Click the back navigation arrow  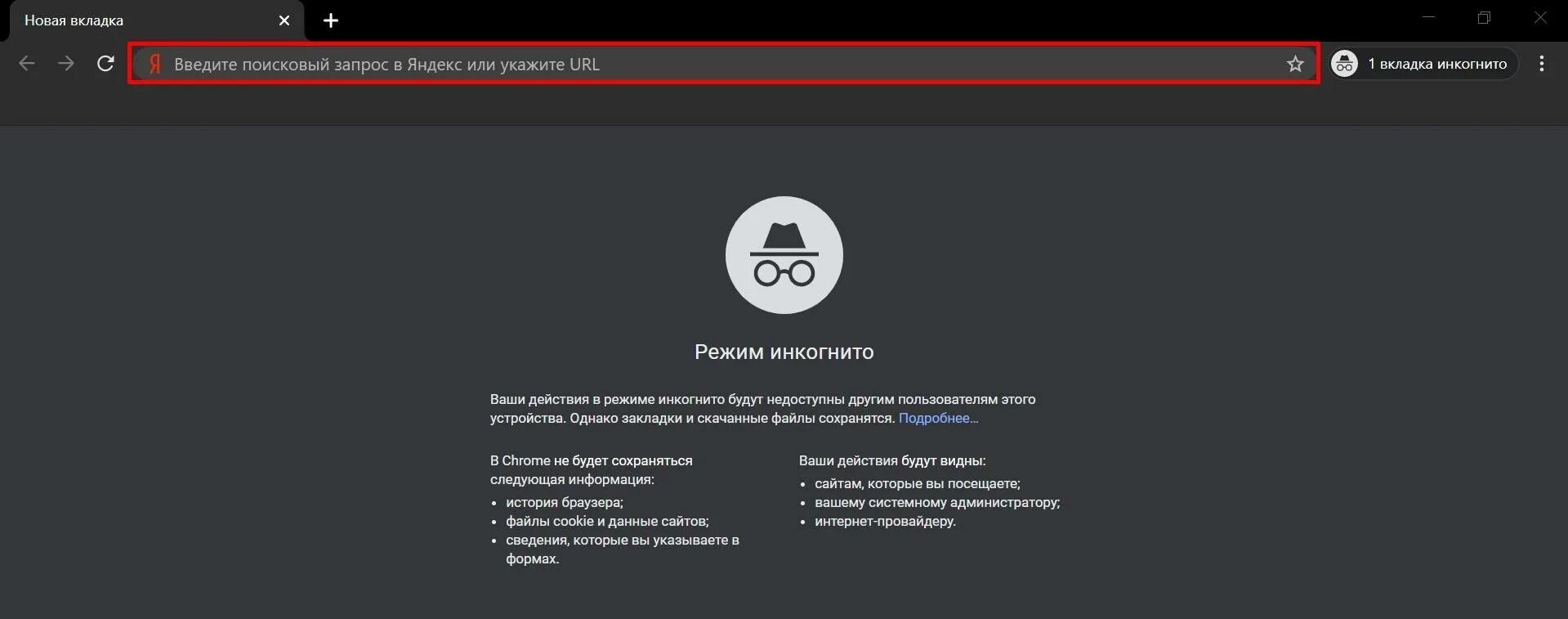pyautogui.click(x=27, y=64)
